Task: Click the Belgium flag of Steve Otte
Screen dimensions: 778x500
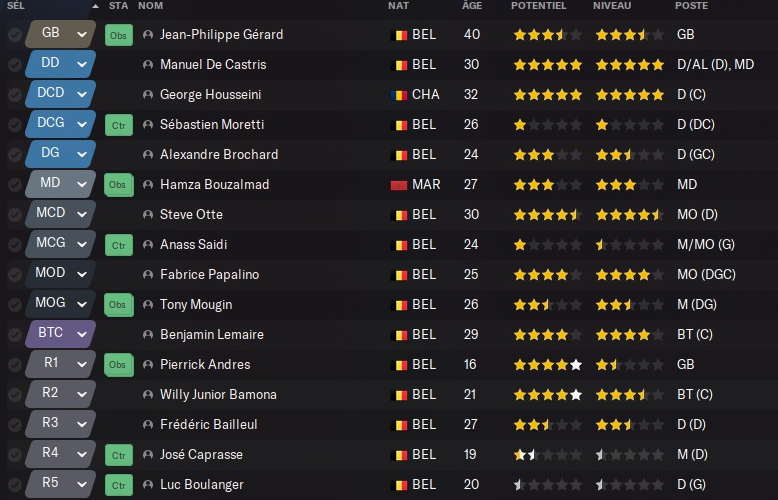Action: coord(399,215)
